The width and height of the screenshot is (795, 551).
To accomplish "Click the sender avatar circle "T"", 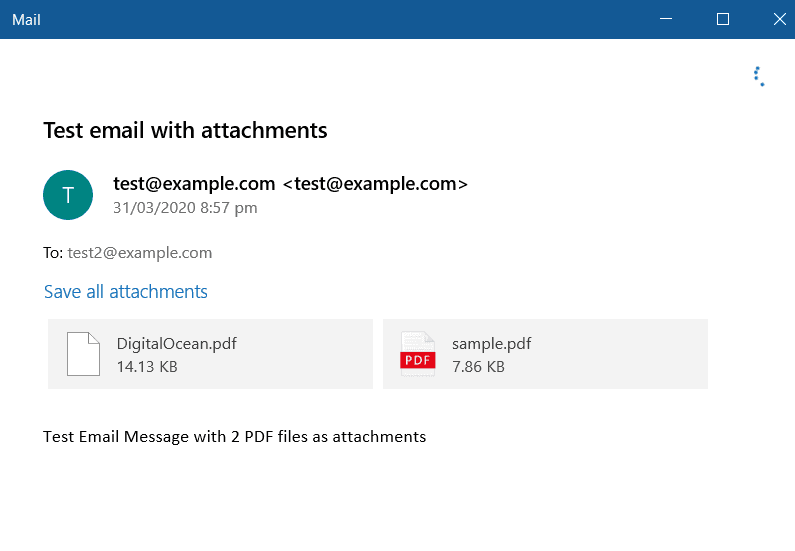I will pyautogui.click(x=68, y=195).
